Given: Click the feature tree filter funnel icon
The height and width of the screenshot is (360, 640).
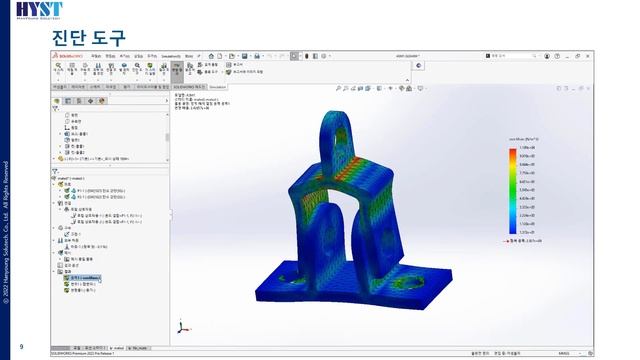Looking at the screenshot, I should [56, 109].
